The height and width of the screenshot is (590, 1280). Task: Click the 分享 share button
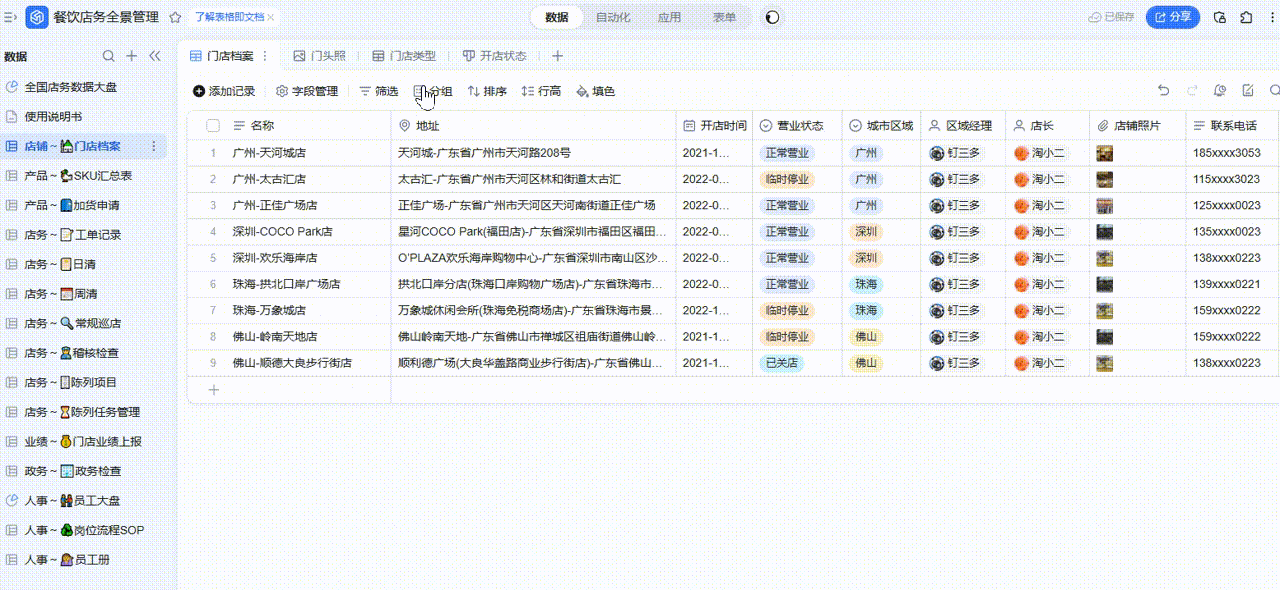tap(1173, 17)
